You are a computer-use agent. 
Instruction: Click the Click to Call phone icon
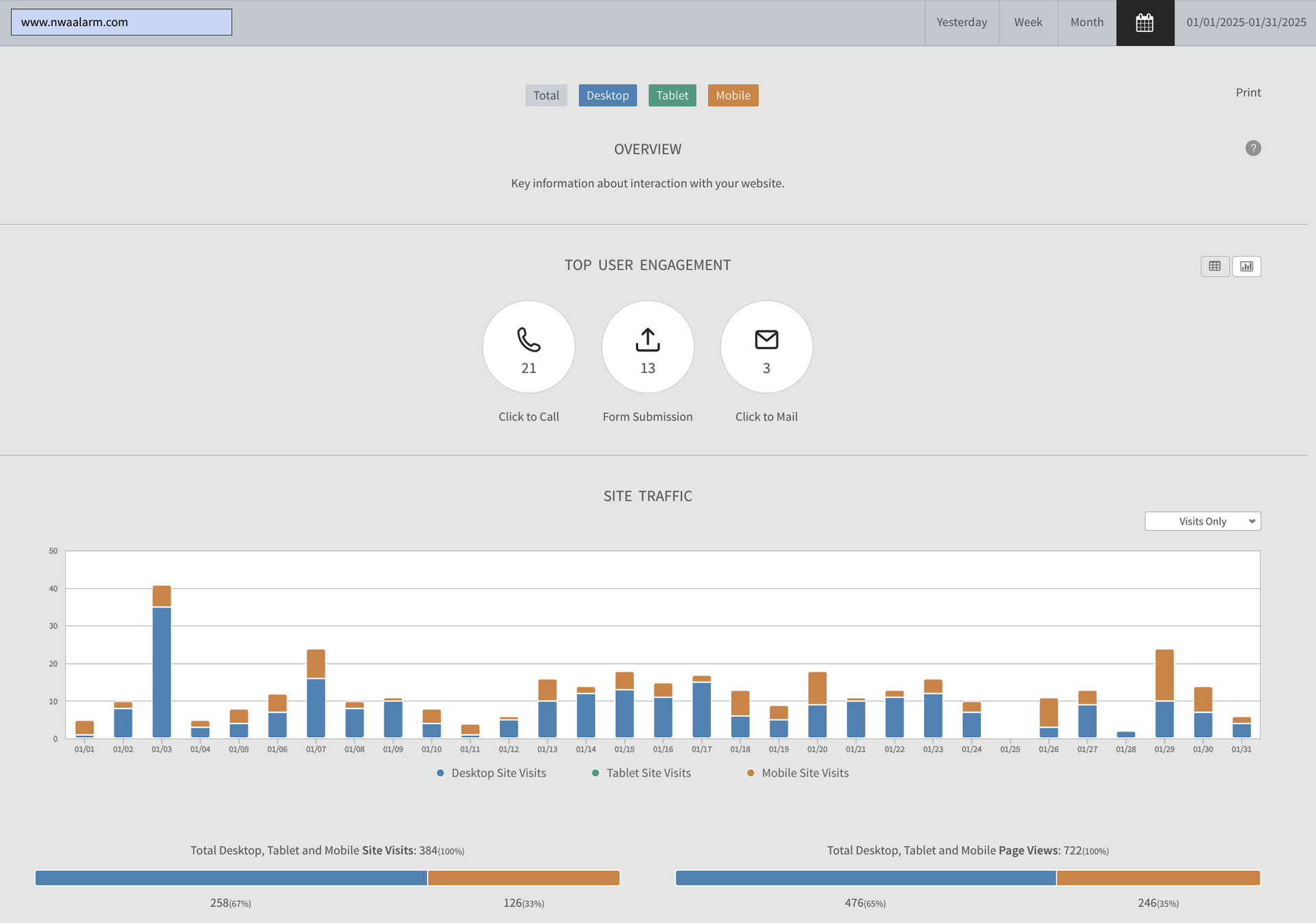click(x=528, y=339)
